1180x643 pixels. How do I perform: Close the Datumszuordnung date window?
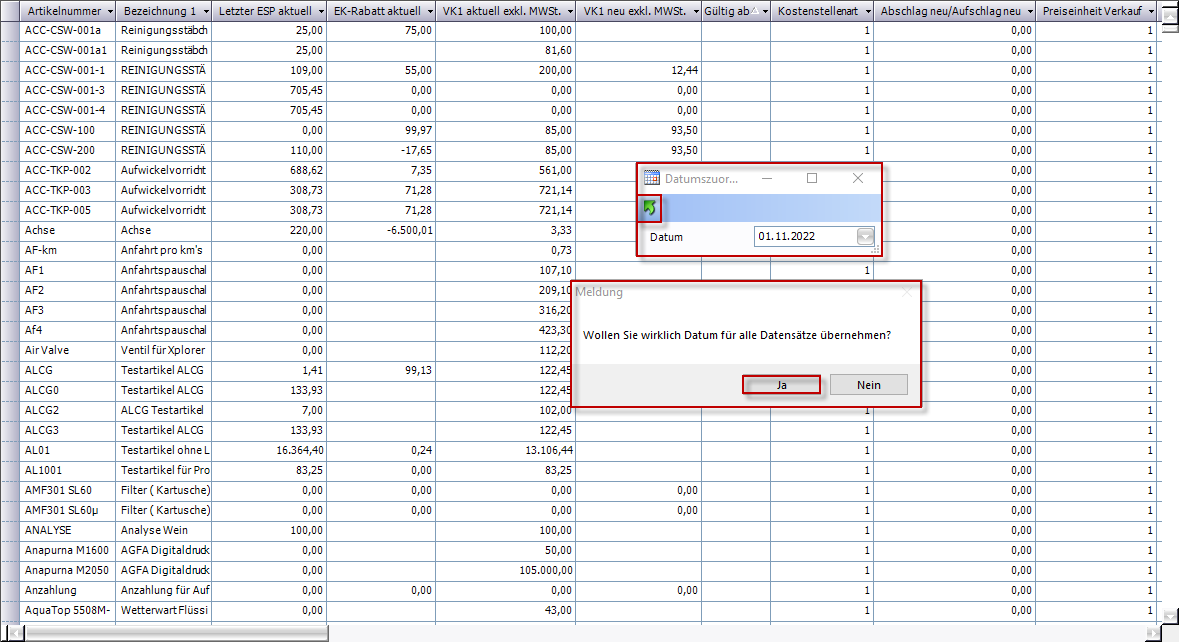tap(857, 178)
